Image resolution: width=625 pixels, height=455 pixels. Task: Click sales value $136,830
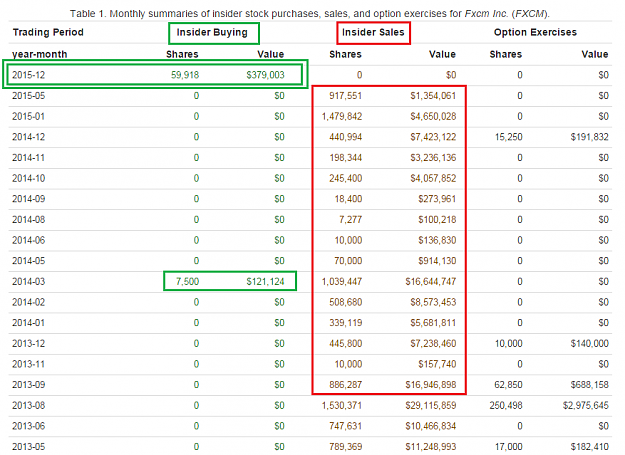click(x=437, y=240)
